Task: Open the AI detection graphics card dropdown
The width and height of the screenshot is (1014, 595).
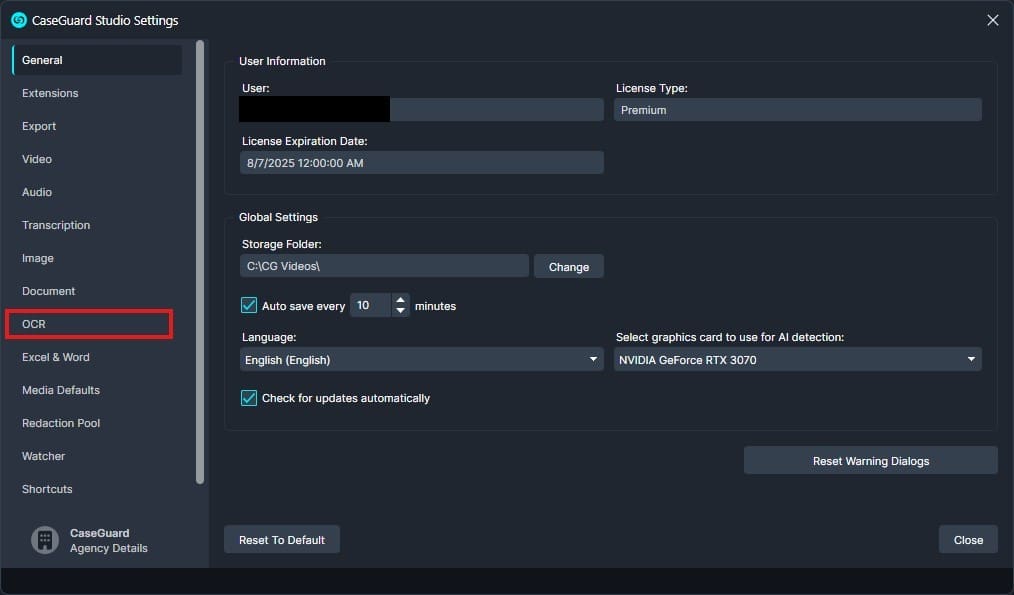Action: pyautogui.click(x=797, y=359)
